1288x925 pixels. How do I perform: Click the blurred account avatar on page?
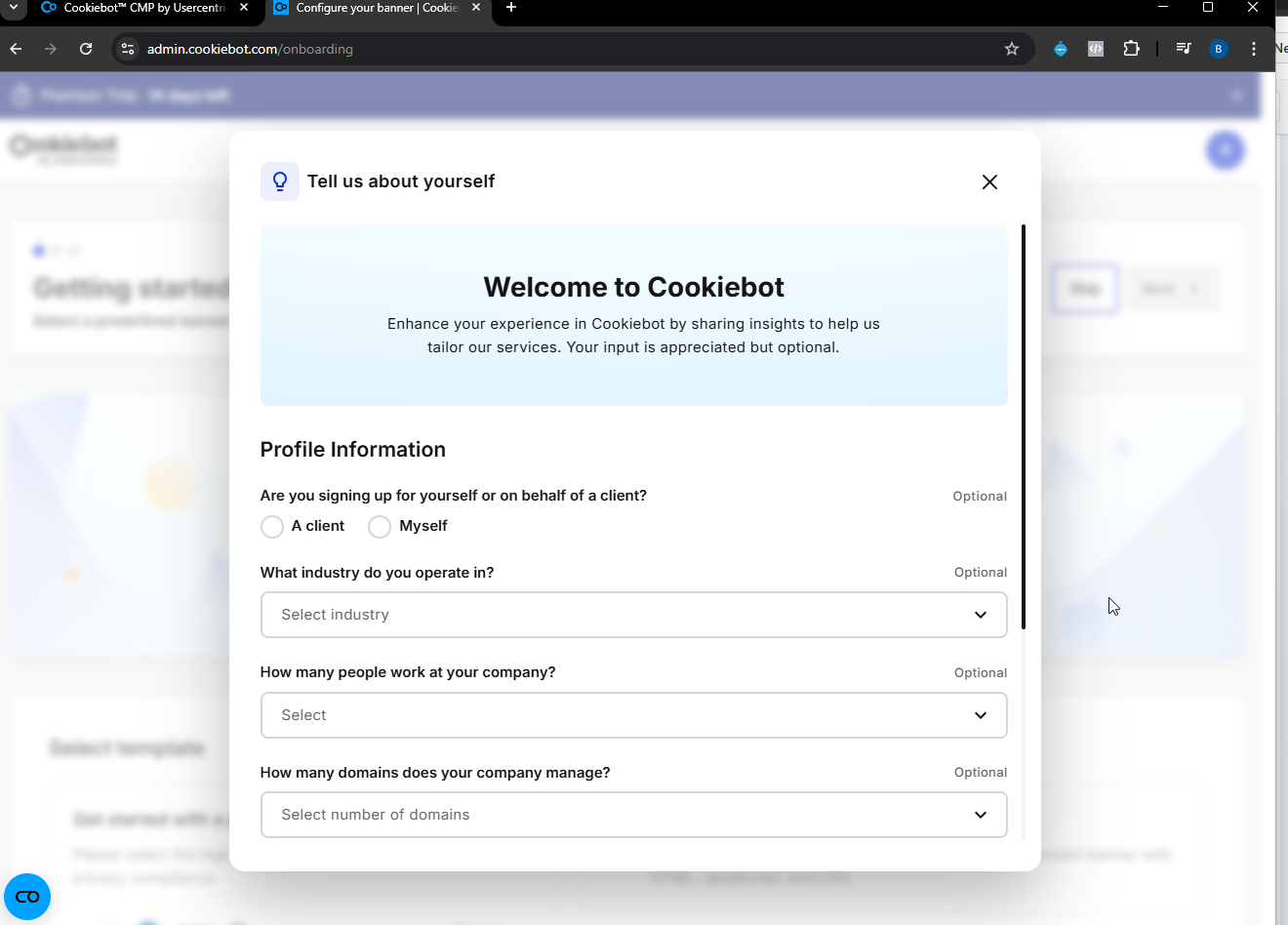tap(1226, 150)
